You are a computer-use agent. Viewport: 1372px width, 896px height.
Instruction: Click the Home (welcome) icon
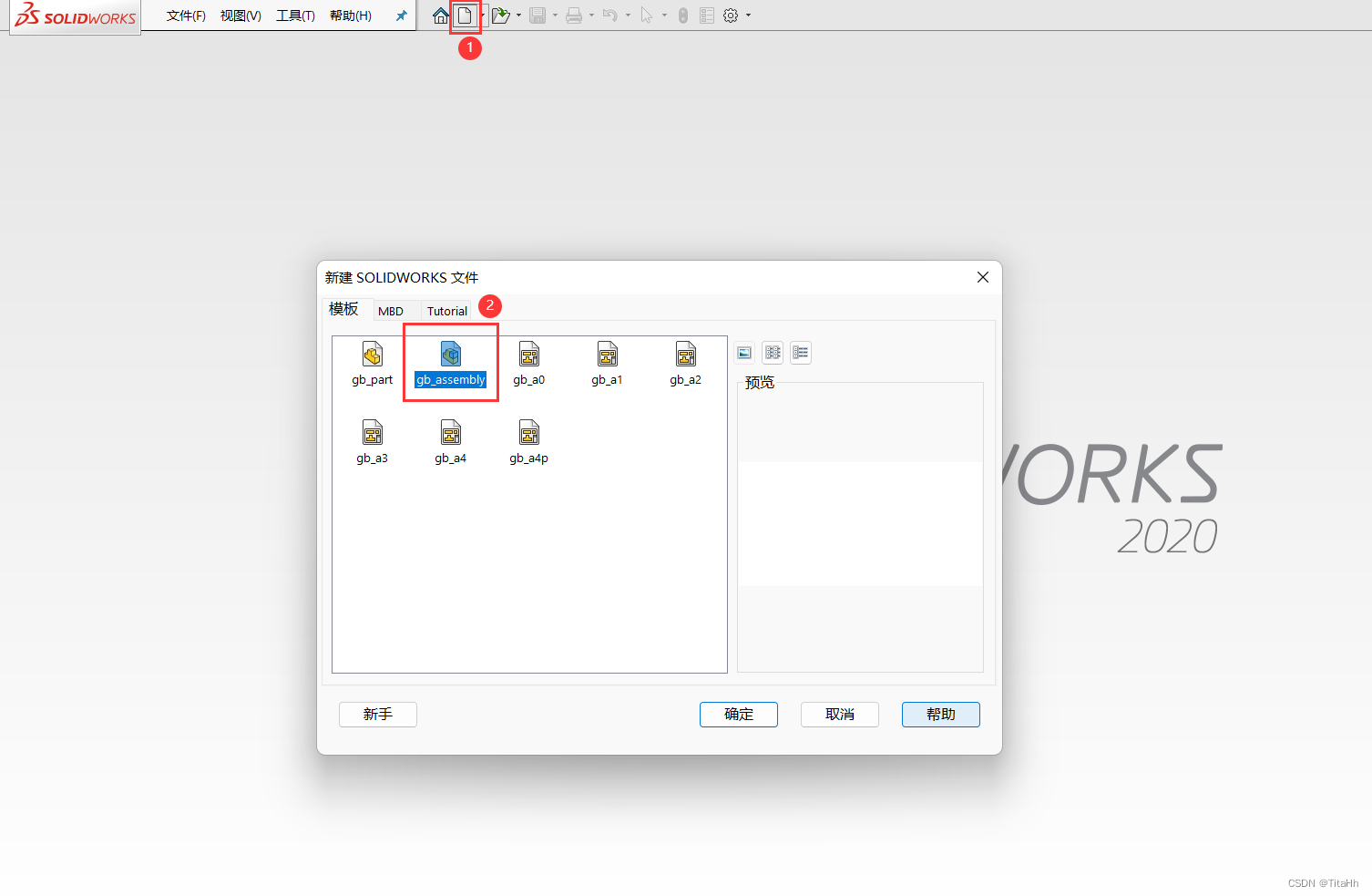[x=441, y=15]
